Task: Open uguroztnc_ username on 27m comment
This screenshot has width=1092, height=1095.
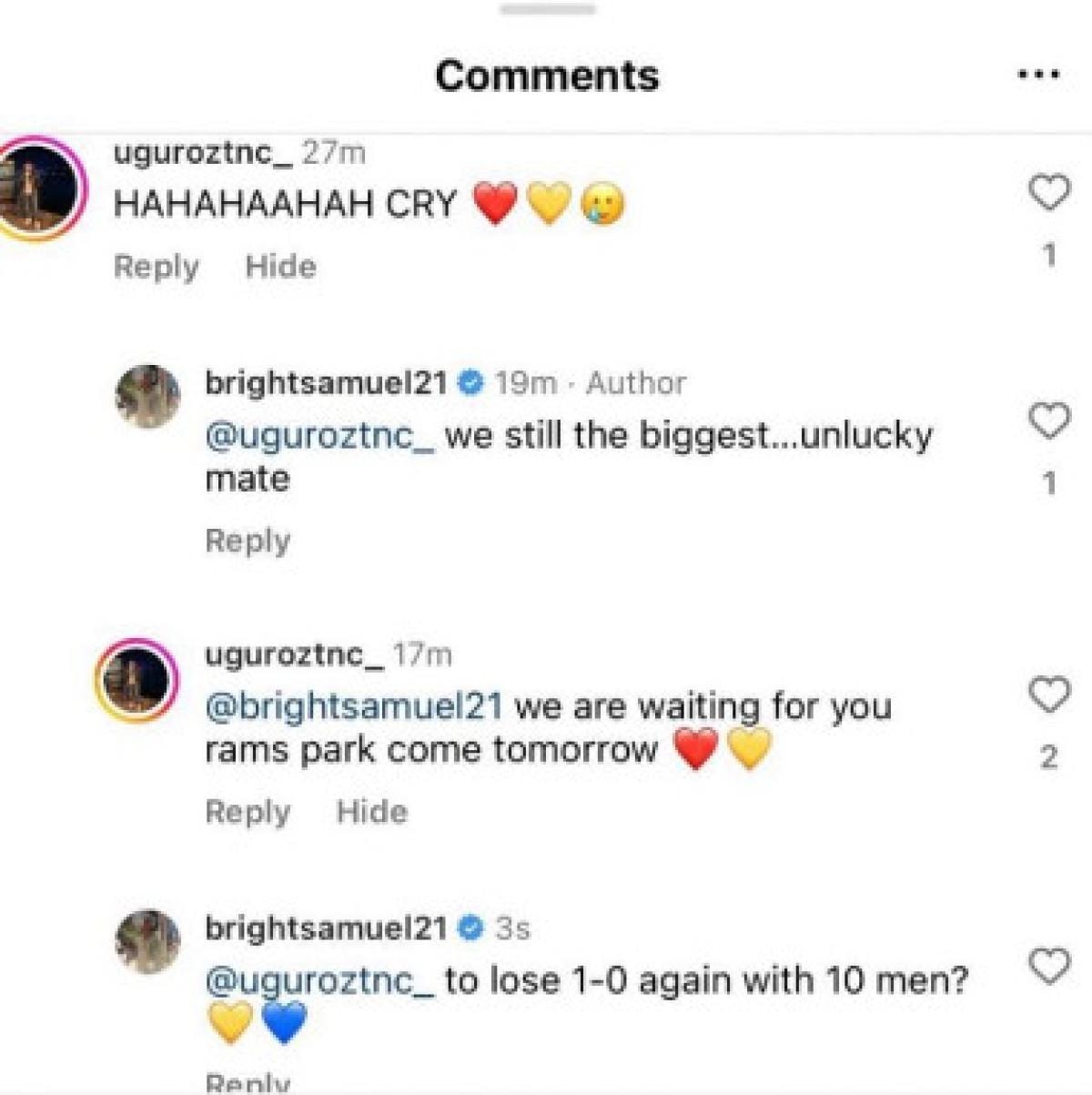Action: click(x=203, y=153)
